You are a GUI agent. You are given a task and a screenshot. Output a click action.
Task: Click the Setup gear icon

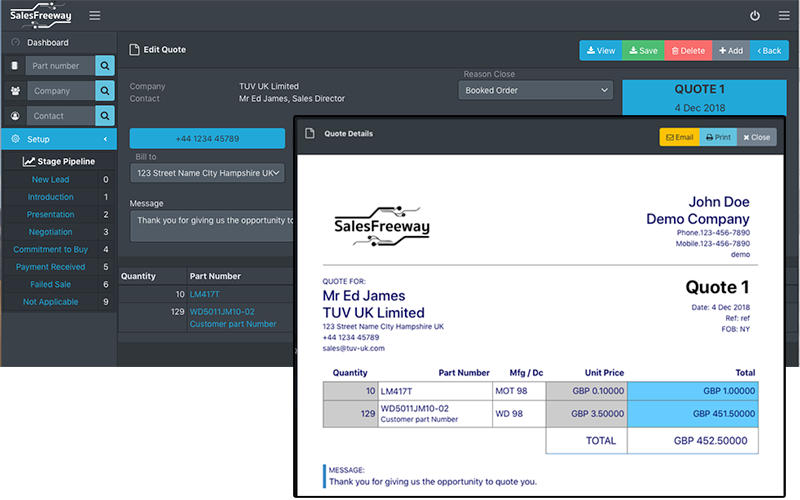click(15, 139)
